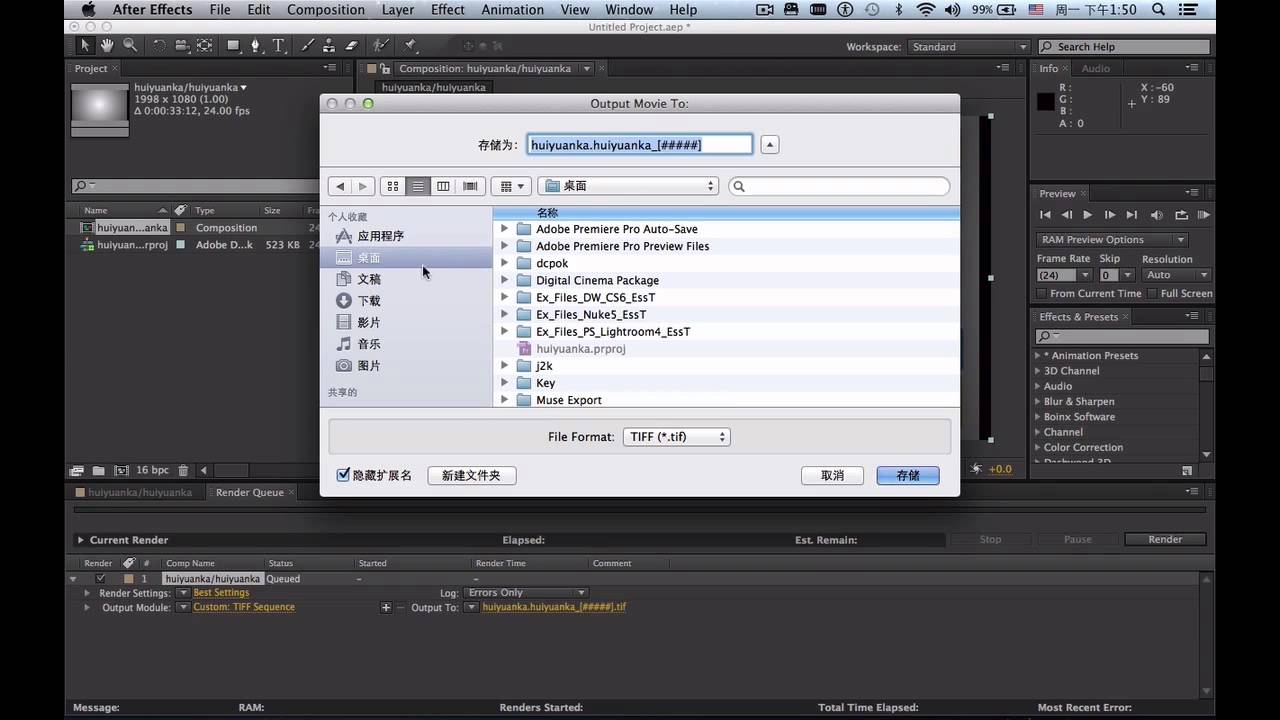The height and width of the screenshot is (720, 1280).
Task: Mute audio in Preview panel
Action: 1157,215
